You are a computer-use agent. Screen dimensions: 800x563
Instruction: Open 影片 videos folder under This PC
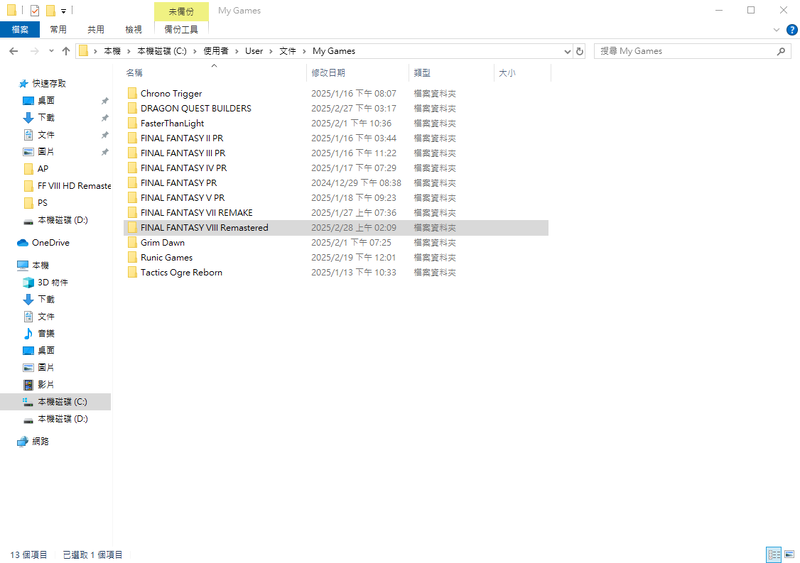click(x=46, y=384)
